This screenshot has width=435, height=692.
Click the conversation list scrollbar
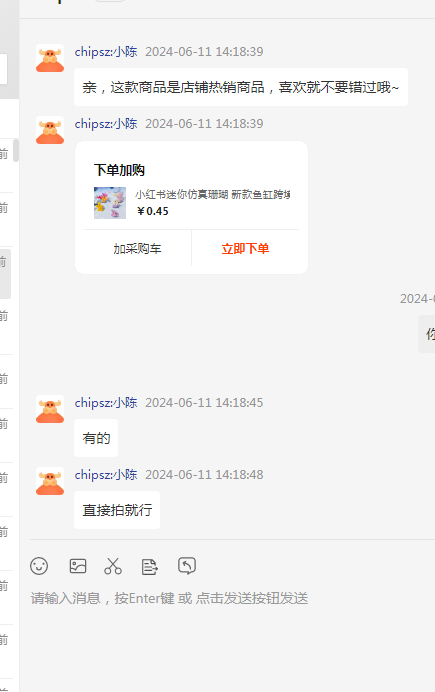(16, 150)
